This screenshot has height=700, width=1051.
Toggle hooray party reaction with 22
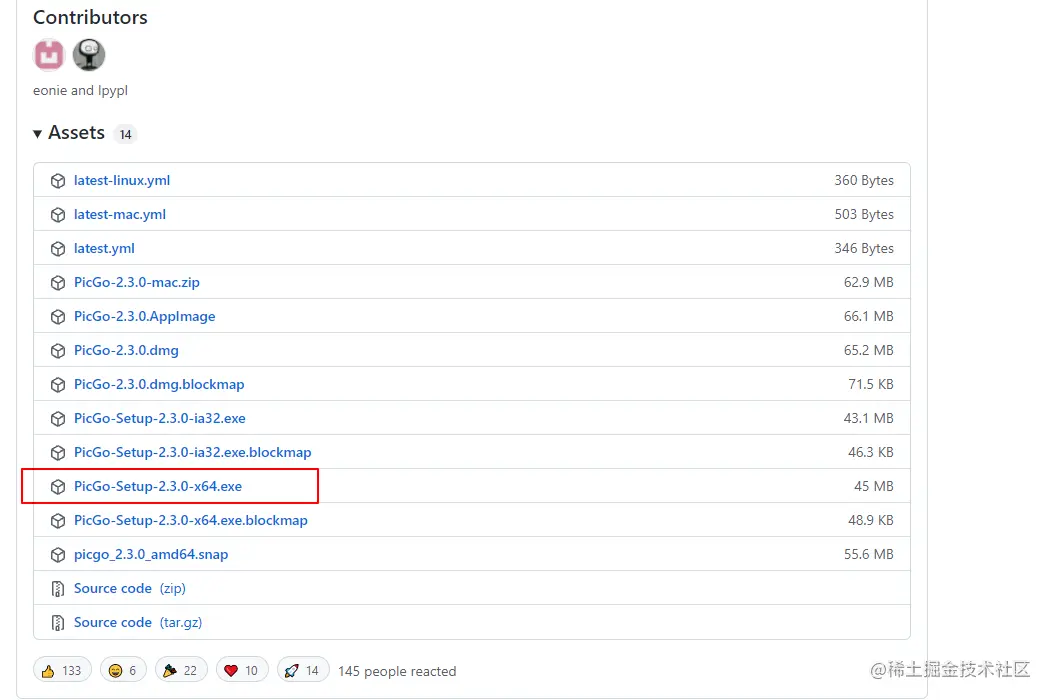pyautogui.click(x=181, y=670)
